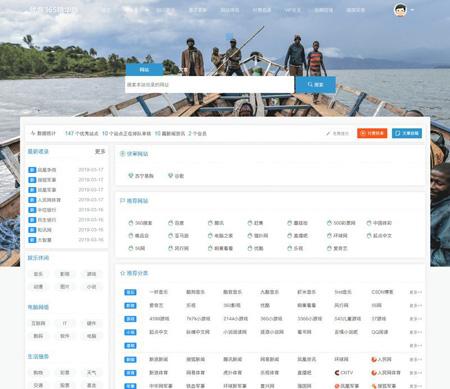The height and width of the screenshot is (389, 450).
Task: Open 腾讯新闻 link
Action: click(x=232, y=359)
